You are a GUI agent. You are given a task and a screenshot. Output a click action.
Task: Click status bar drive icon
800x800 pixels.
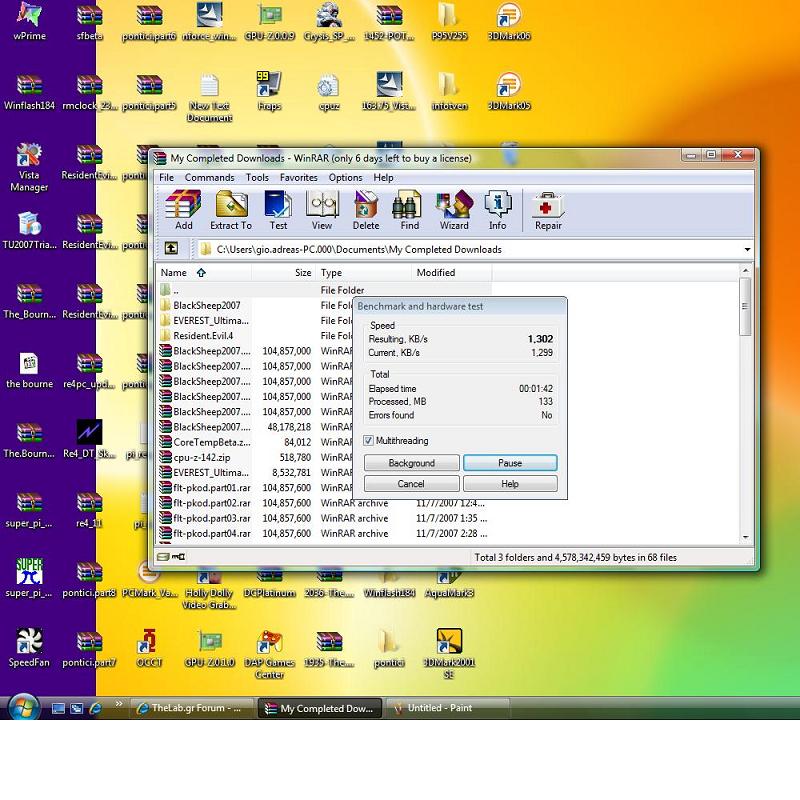tap(163, 557)
